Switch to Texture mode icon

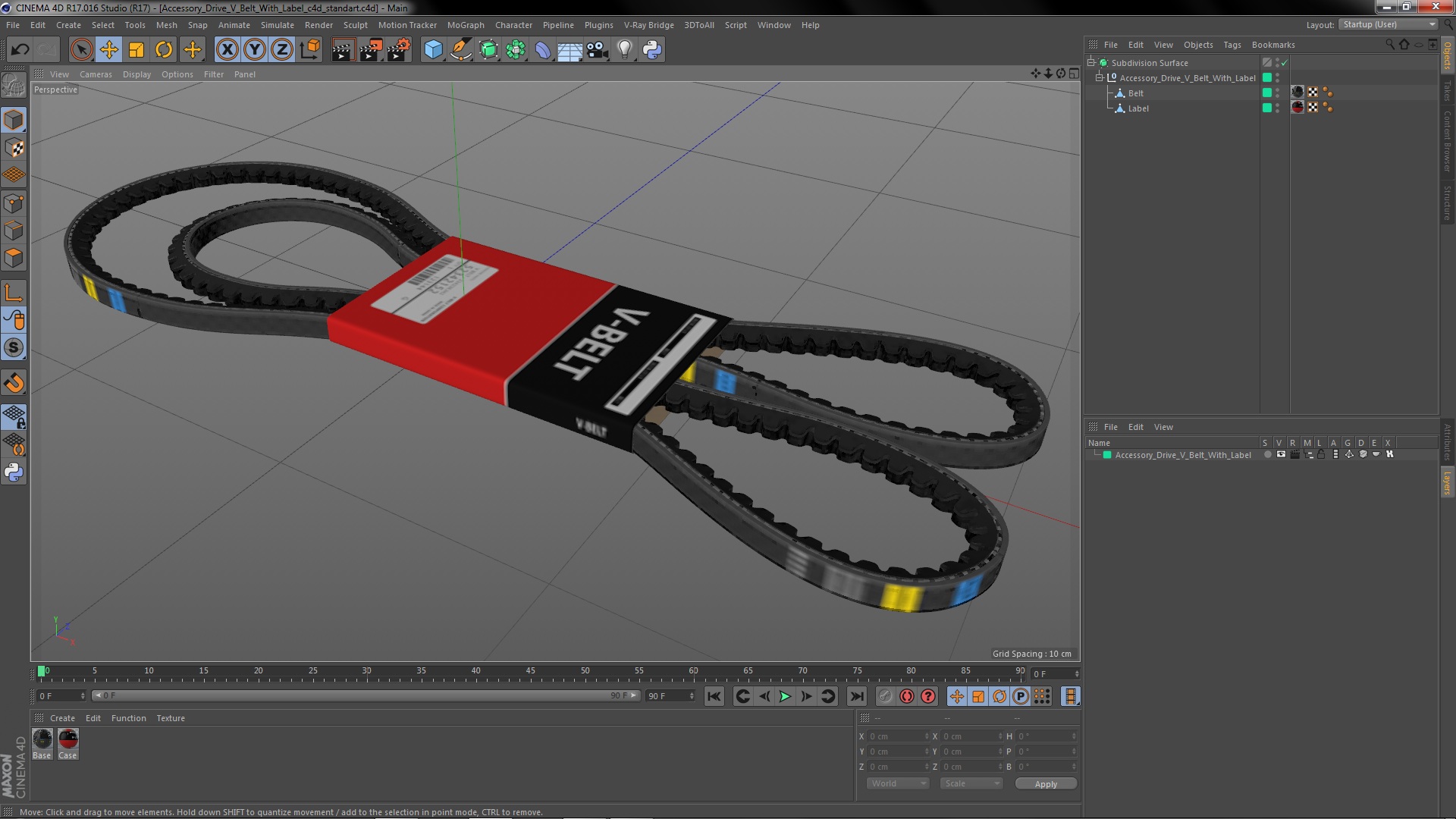click(14, 148)
